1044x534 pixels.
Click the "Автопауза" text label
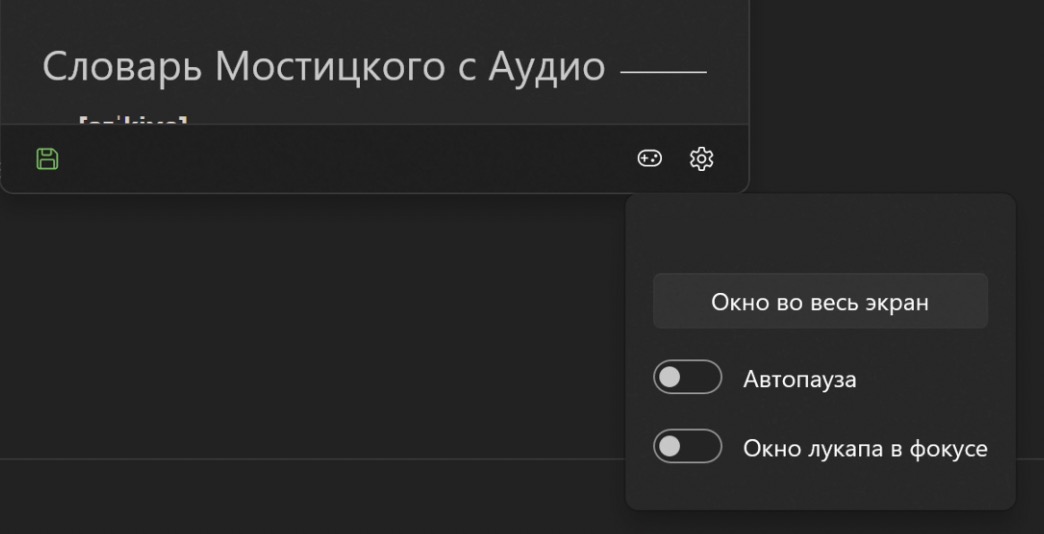pos(799,380)
